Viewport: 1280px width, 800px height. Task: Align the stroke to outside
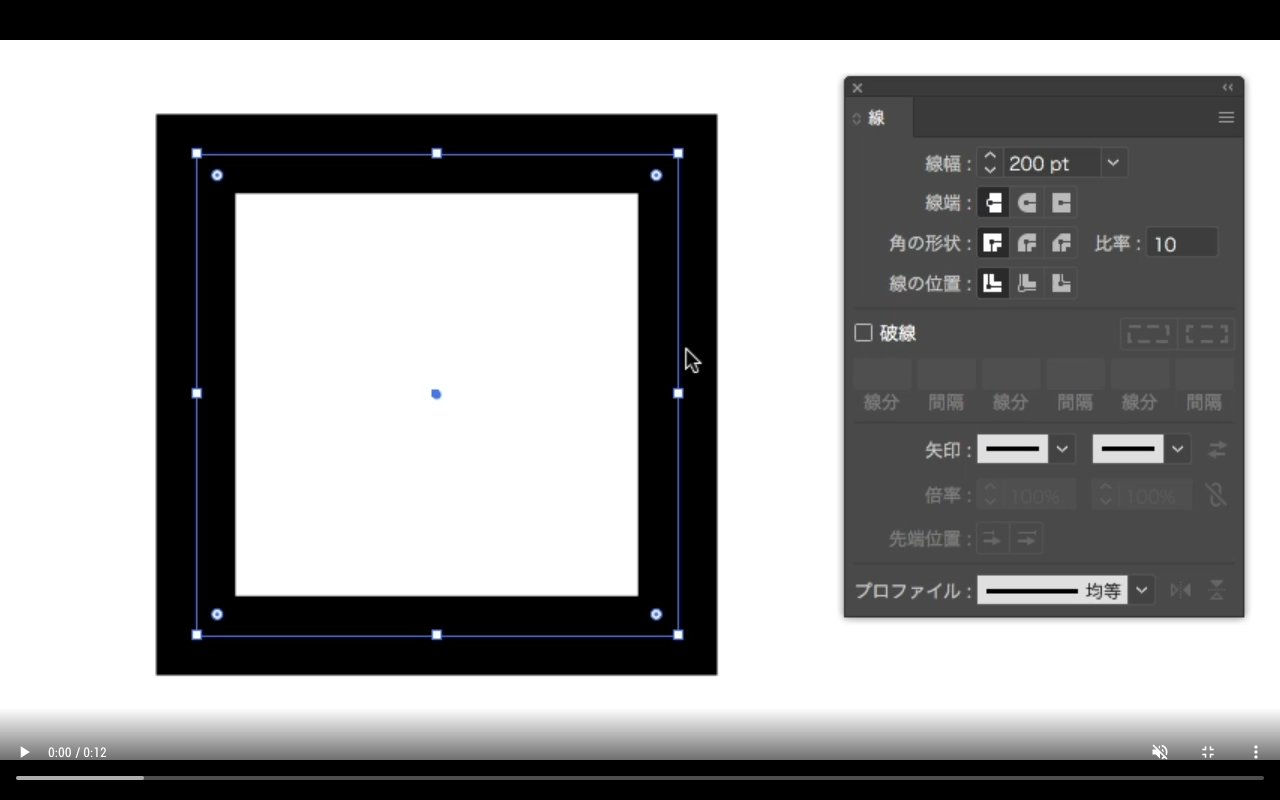click(x=1061, y=282)
